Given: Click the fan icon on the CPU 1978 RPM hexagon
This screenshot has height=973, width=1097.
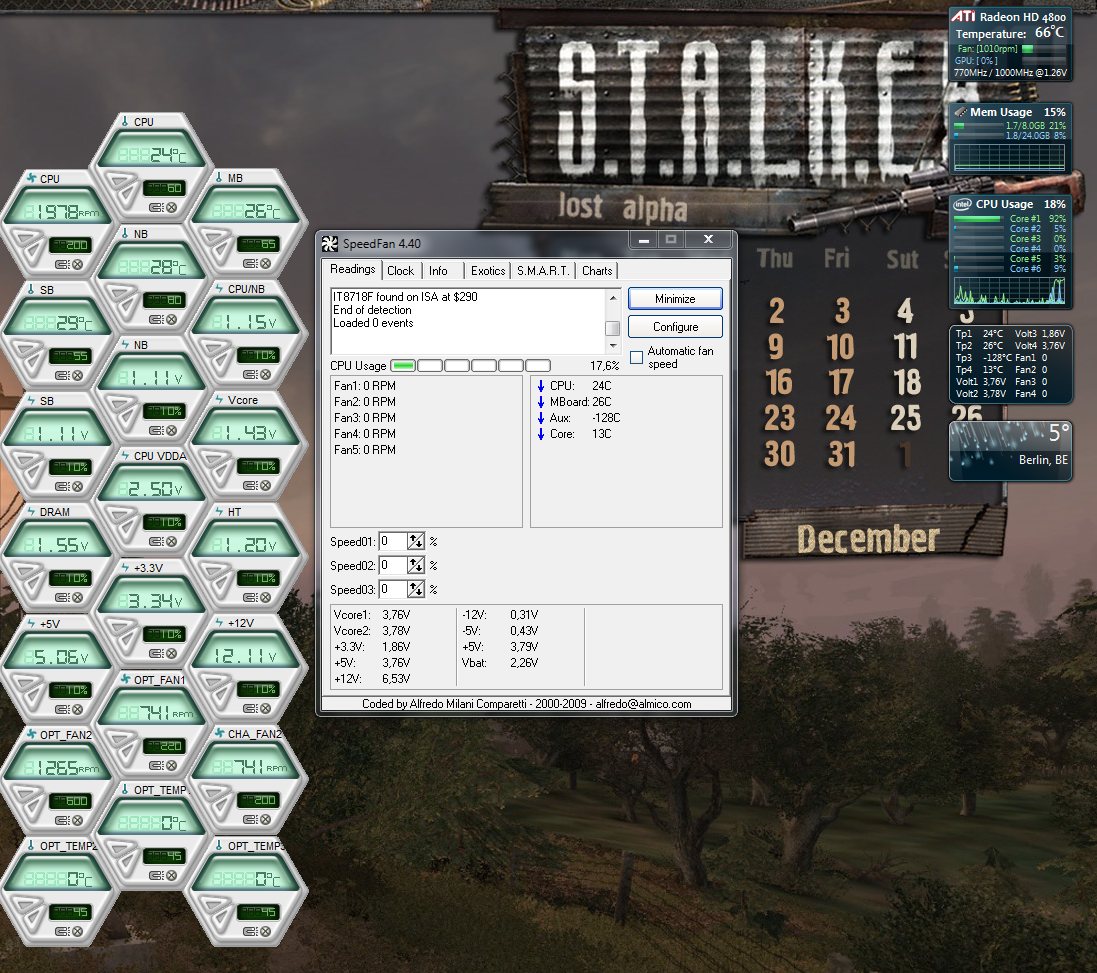Looking at the screenshot, I should click(31, 178).
